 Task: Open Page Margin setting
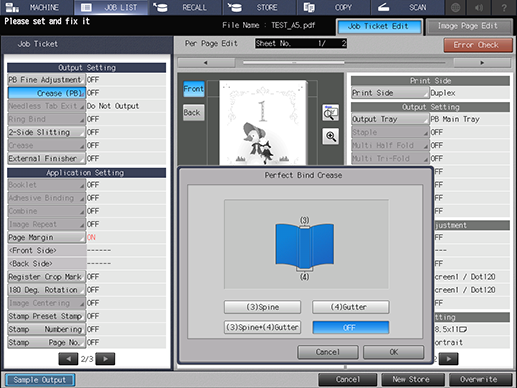point(46,238)
